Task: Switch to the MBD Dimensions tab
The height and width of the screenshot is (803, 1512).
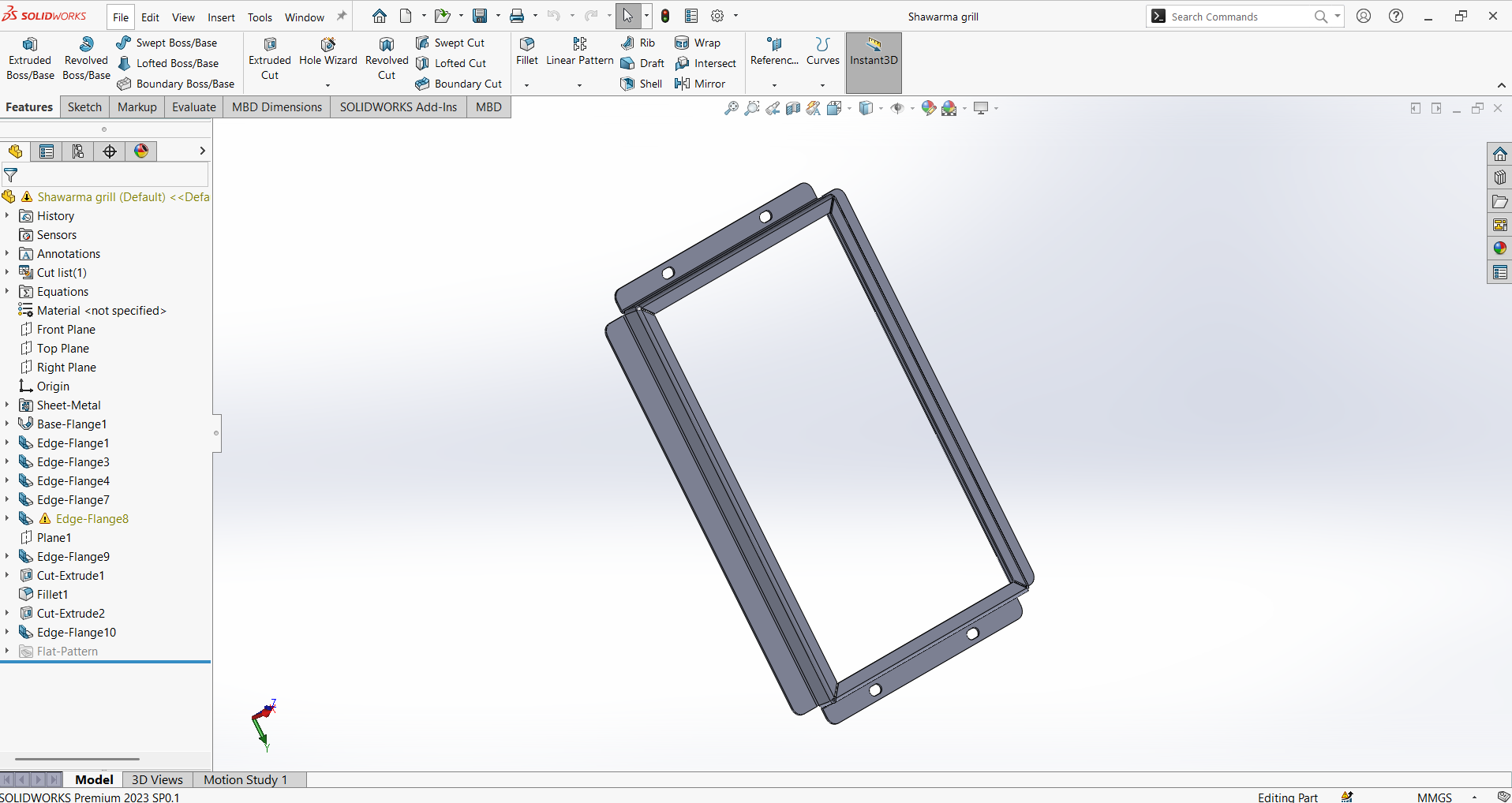Action: click(x=277, y=107)
